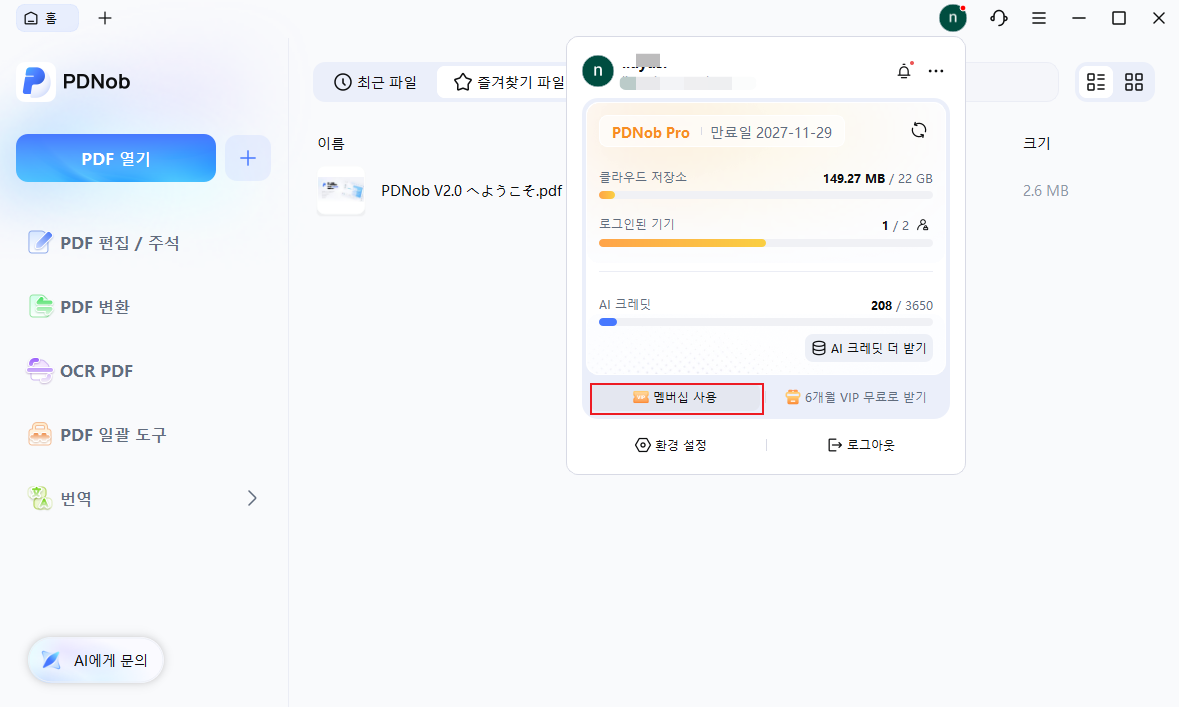Switch to 즐겨찾기 파일 tab
This screenshot has height=707, width=1179.
point(509,82)
